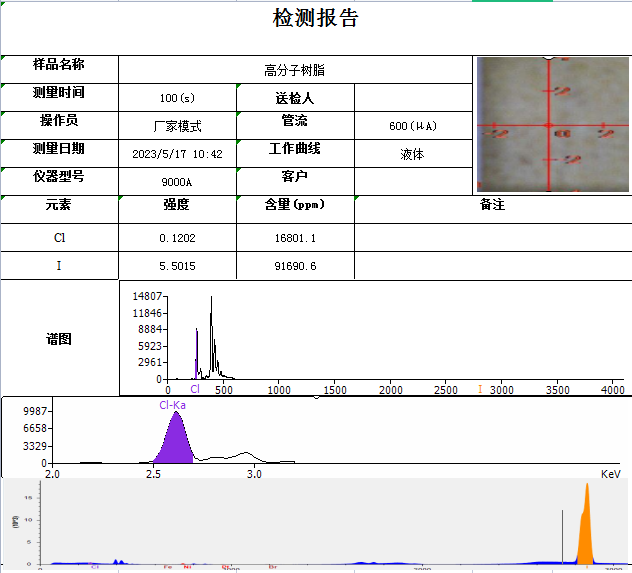Select the instrument model cell 9000A

[177, 182]
